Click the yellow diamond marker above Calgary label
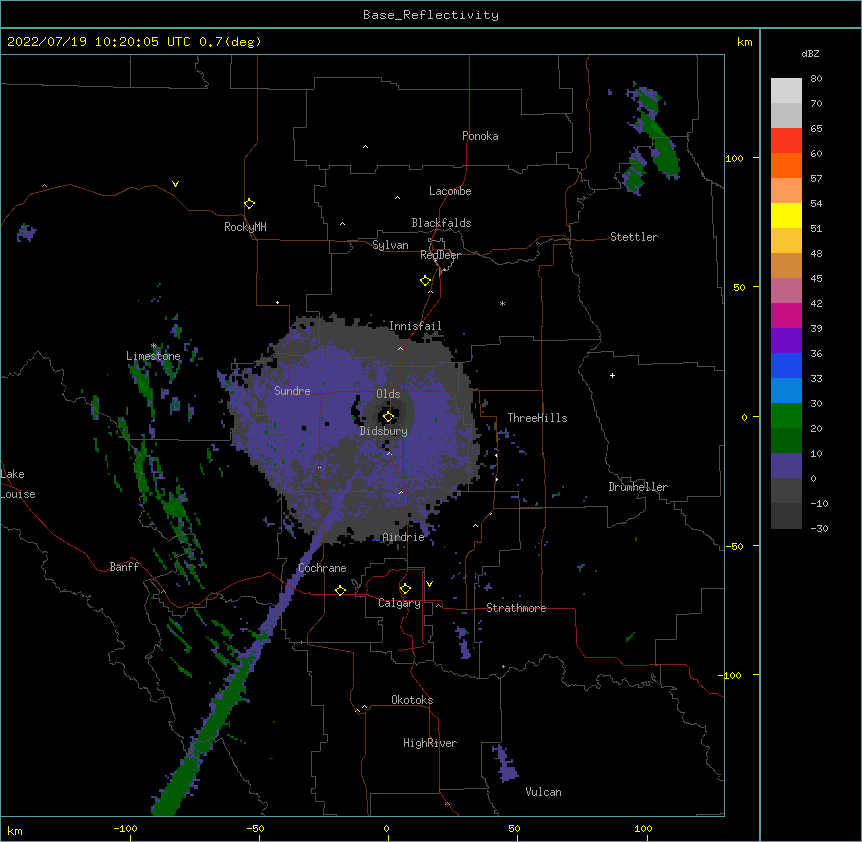862x842 pixels. pyautogui.click(x=405, y=589)
